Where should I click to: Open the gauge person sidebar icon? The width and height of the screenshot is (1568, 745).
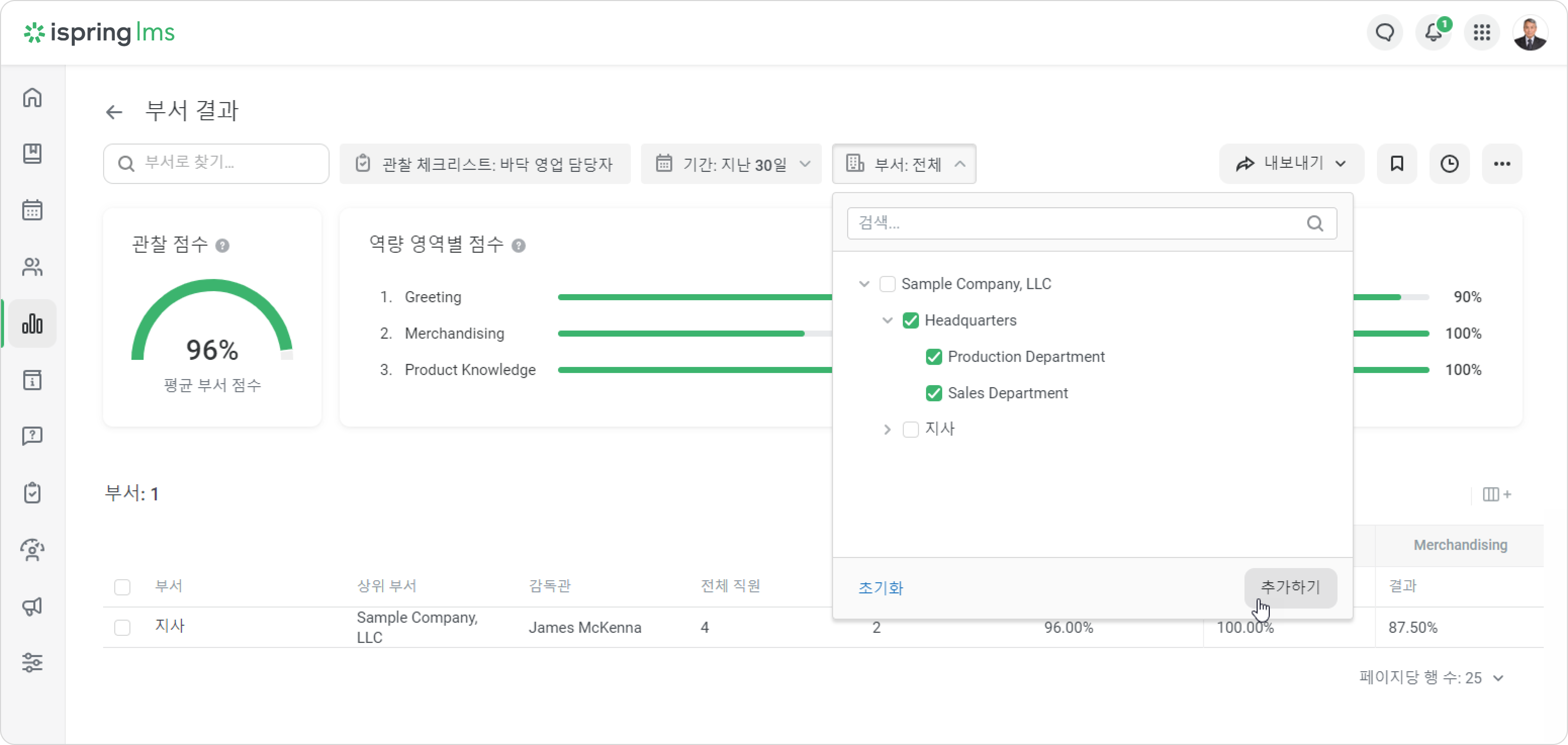tap(32, 550)
